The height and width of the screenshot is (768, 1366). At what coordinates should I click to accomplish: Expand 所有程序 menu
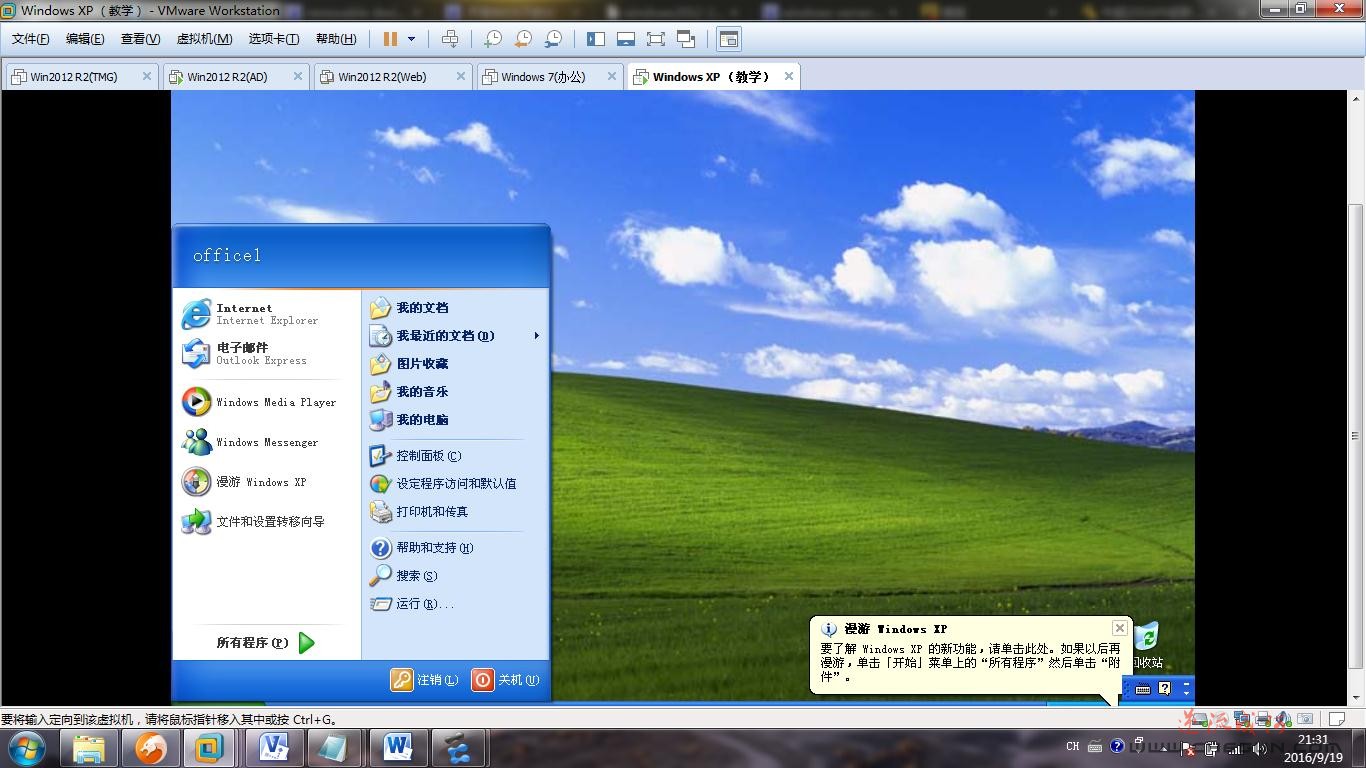pyautogui.click(x=266, y=643)
